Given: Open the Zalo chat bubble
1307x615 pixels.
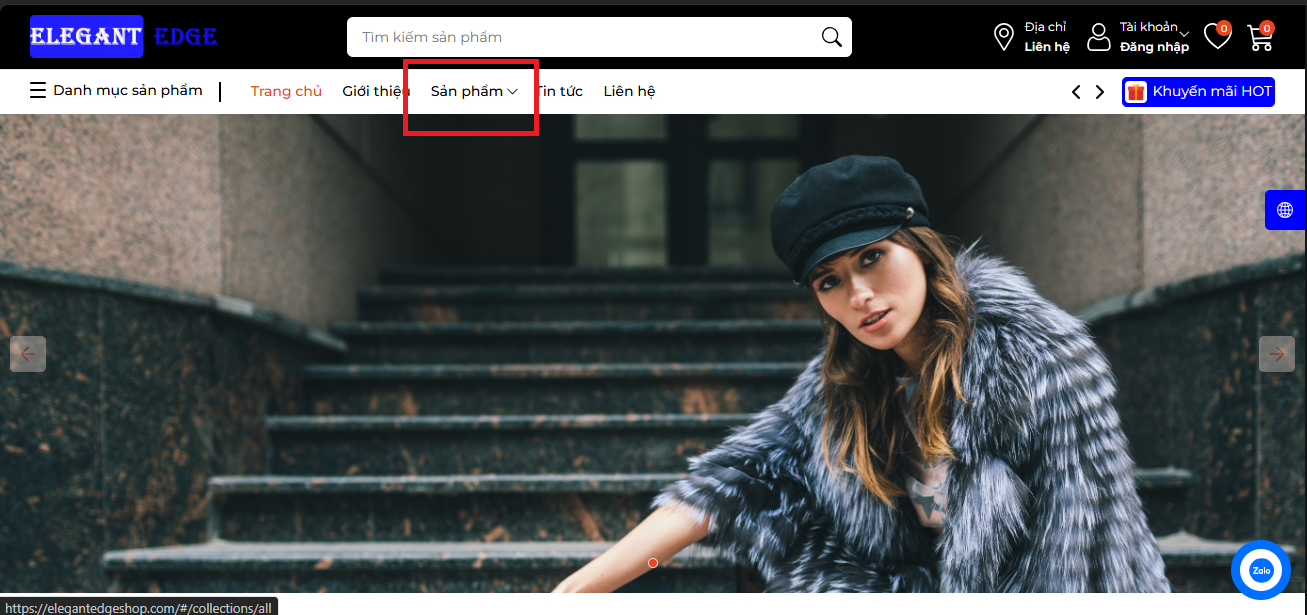Looking at the screenshot, I should point(1260,570).
